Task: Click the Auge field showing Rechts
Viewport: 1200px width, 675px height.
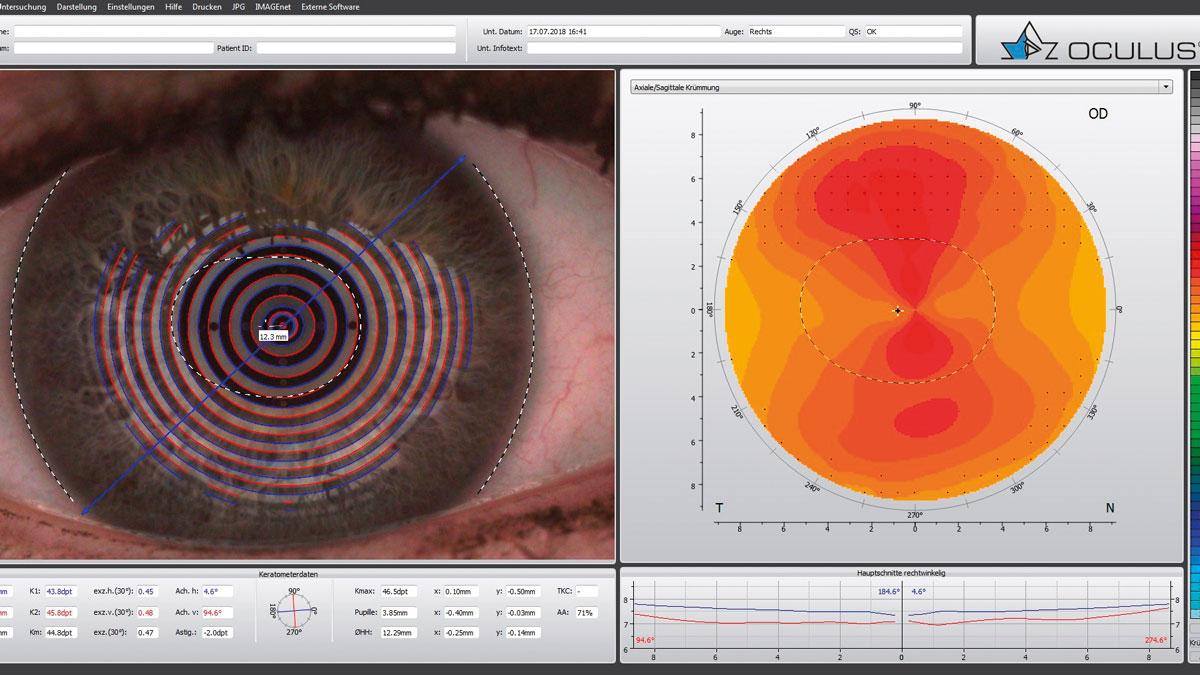Action: (x=796, y=32)
